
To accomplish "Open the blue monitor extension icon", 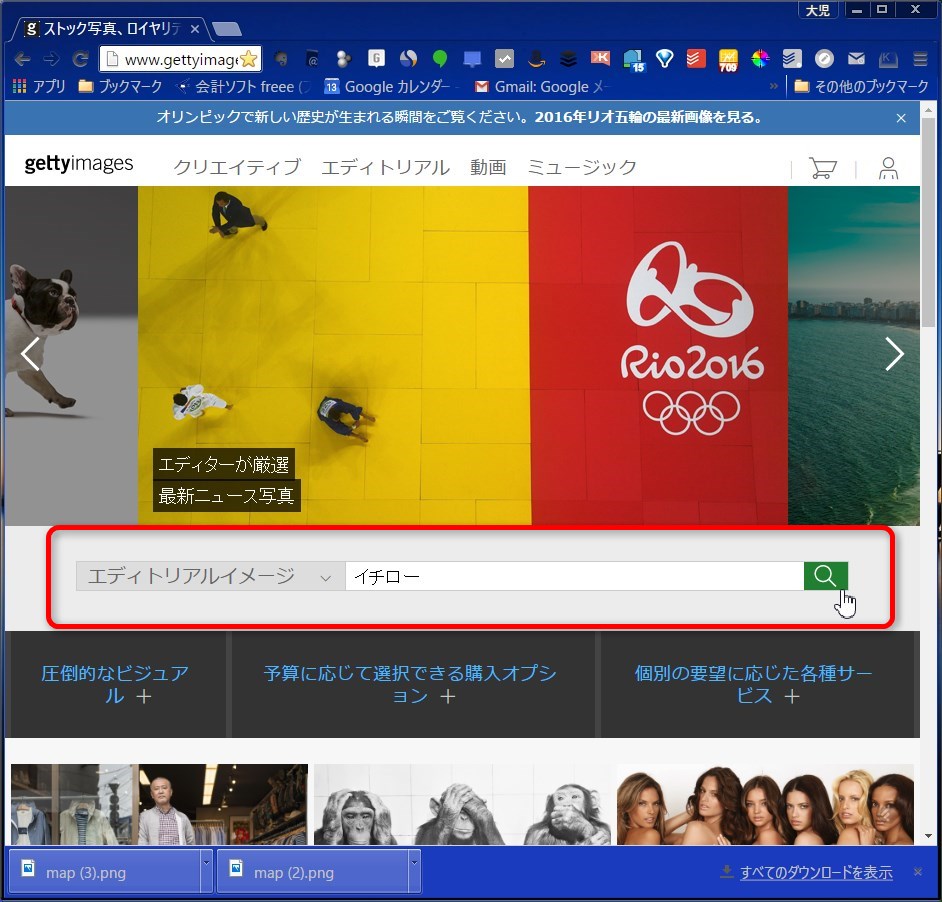I will [472, 59].
